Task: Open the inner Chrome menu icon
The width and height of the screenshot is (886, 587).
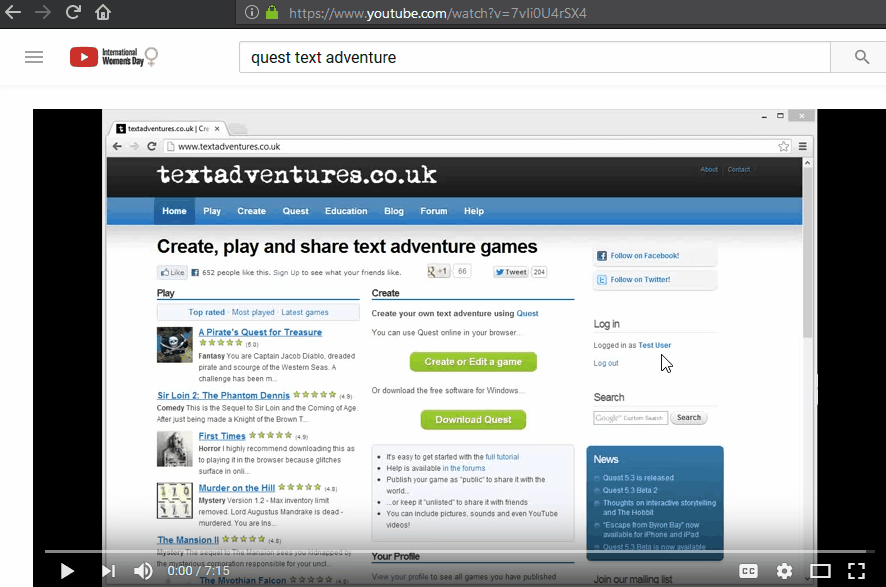Action: pyautogui.click(x=802, y=146)
